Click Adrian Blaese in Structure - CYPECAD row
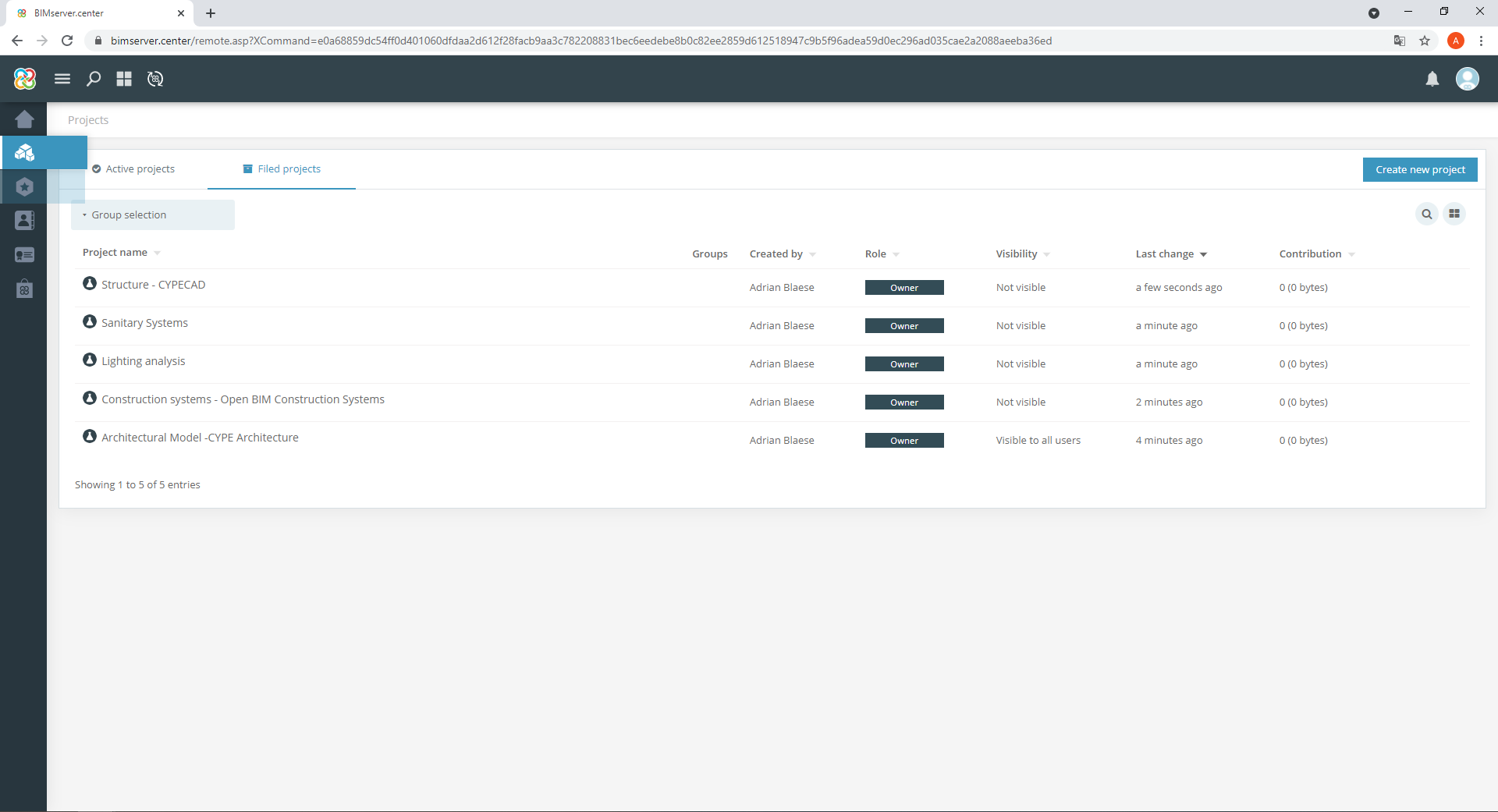Screen dimensions: 1498x812 point(782,288)
